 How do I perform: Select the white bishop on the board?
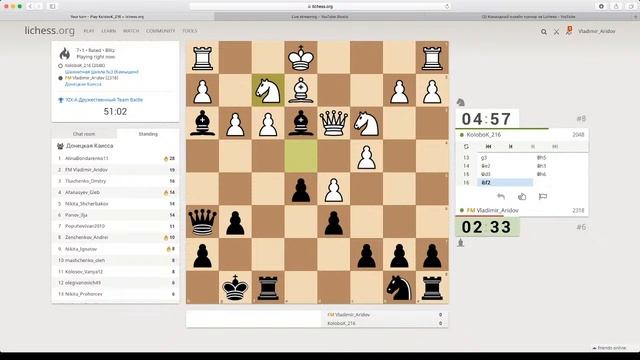coord(301,90)
